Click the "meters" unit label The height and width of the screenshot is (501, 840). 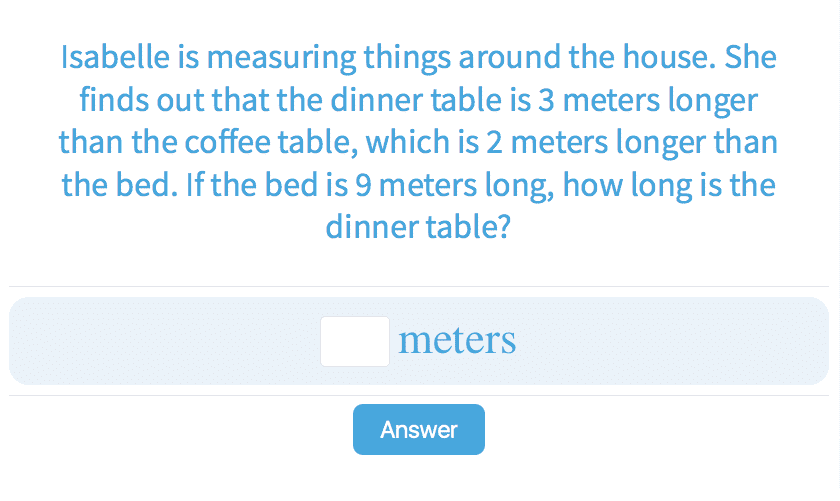click(x=457, y=341)
